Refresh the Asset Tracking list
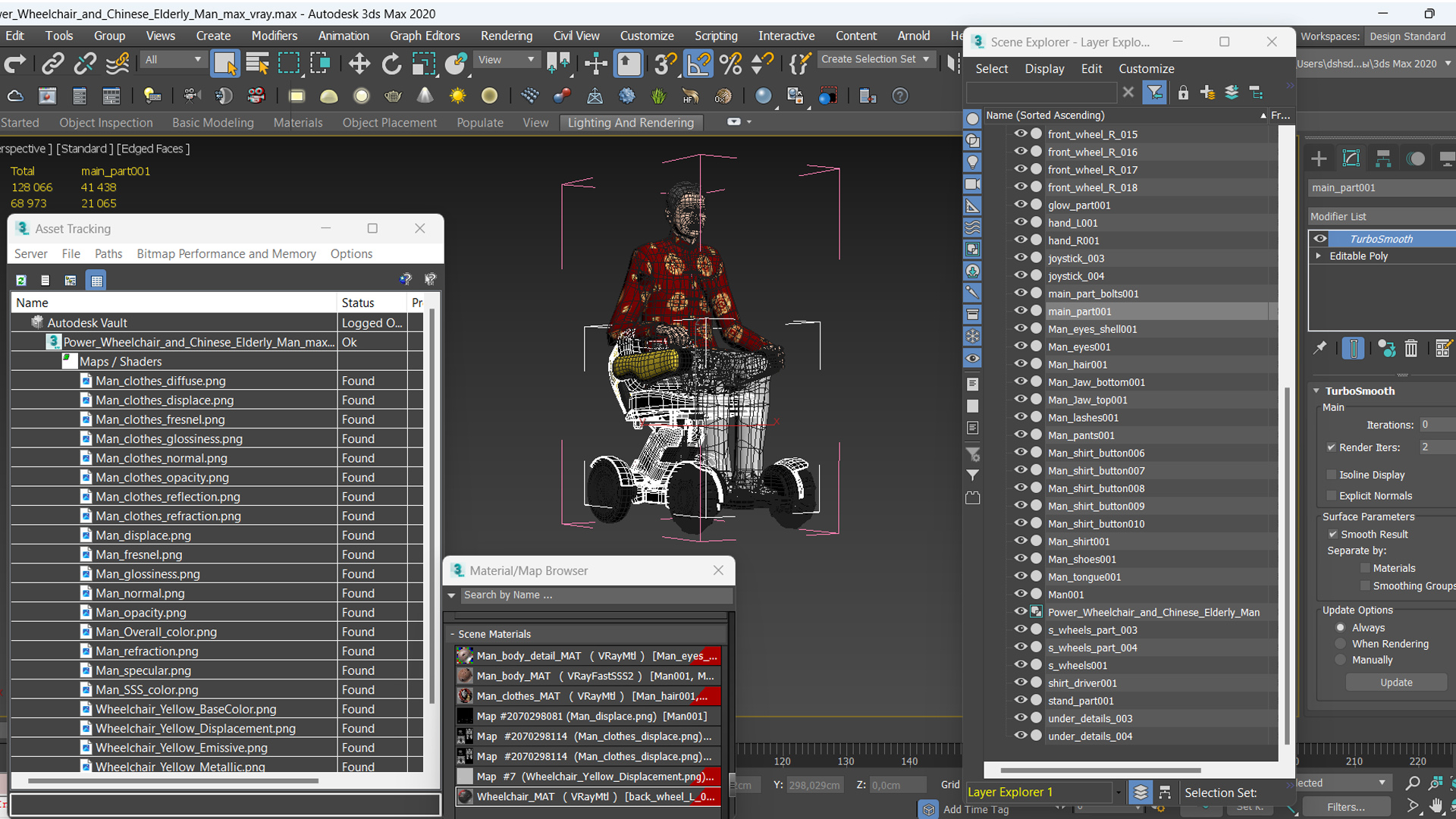The height and width of the screenshot is (819, 1456). 21,280
